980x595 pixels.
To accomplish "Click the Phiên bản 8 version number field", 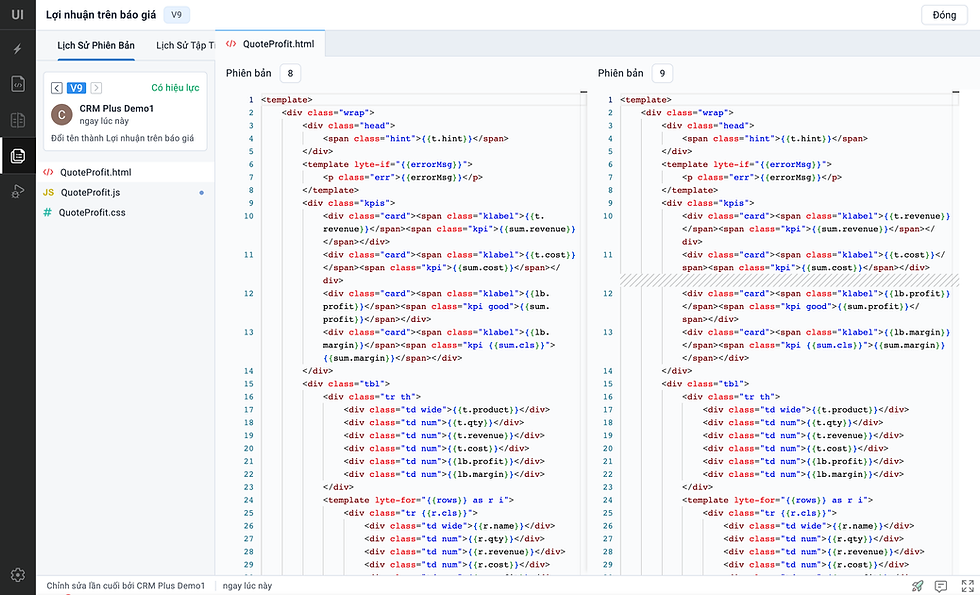I will coord(290,73).
